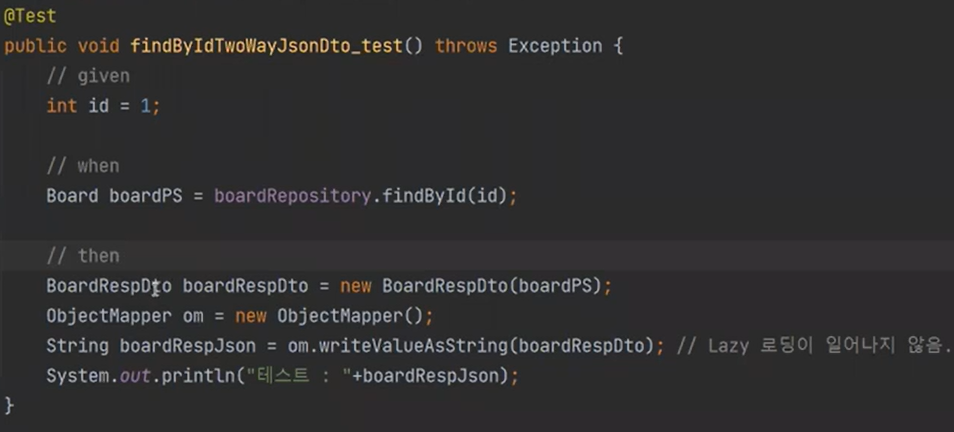Click ObjectMapper type at line start
The height and width of the screenshot is (432, 954).
pos(109,316)
